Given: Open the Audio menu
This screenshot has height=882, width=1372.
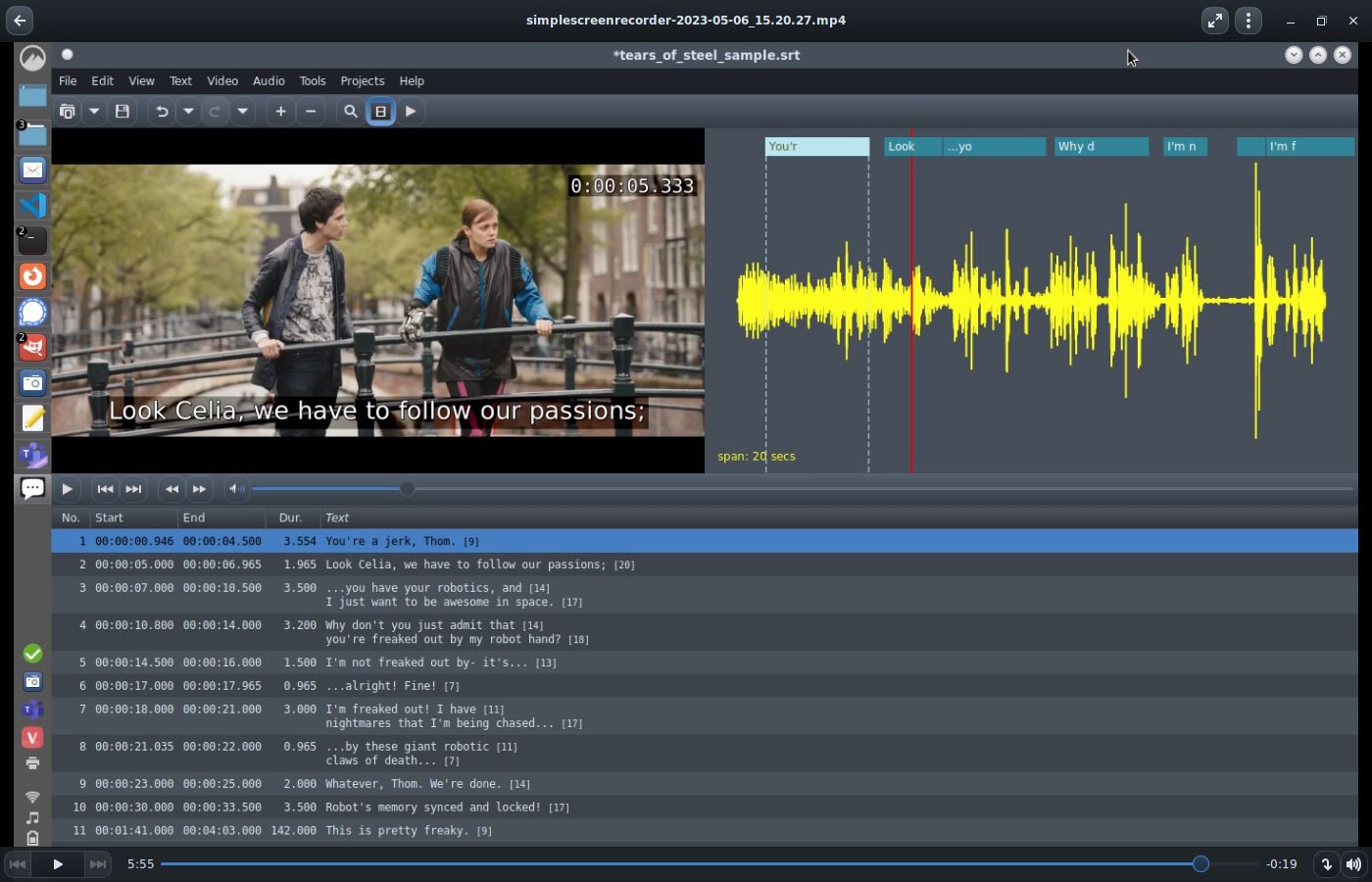Looking at the screenshot, I should [269, 81].
